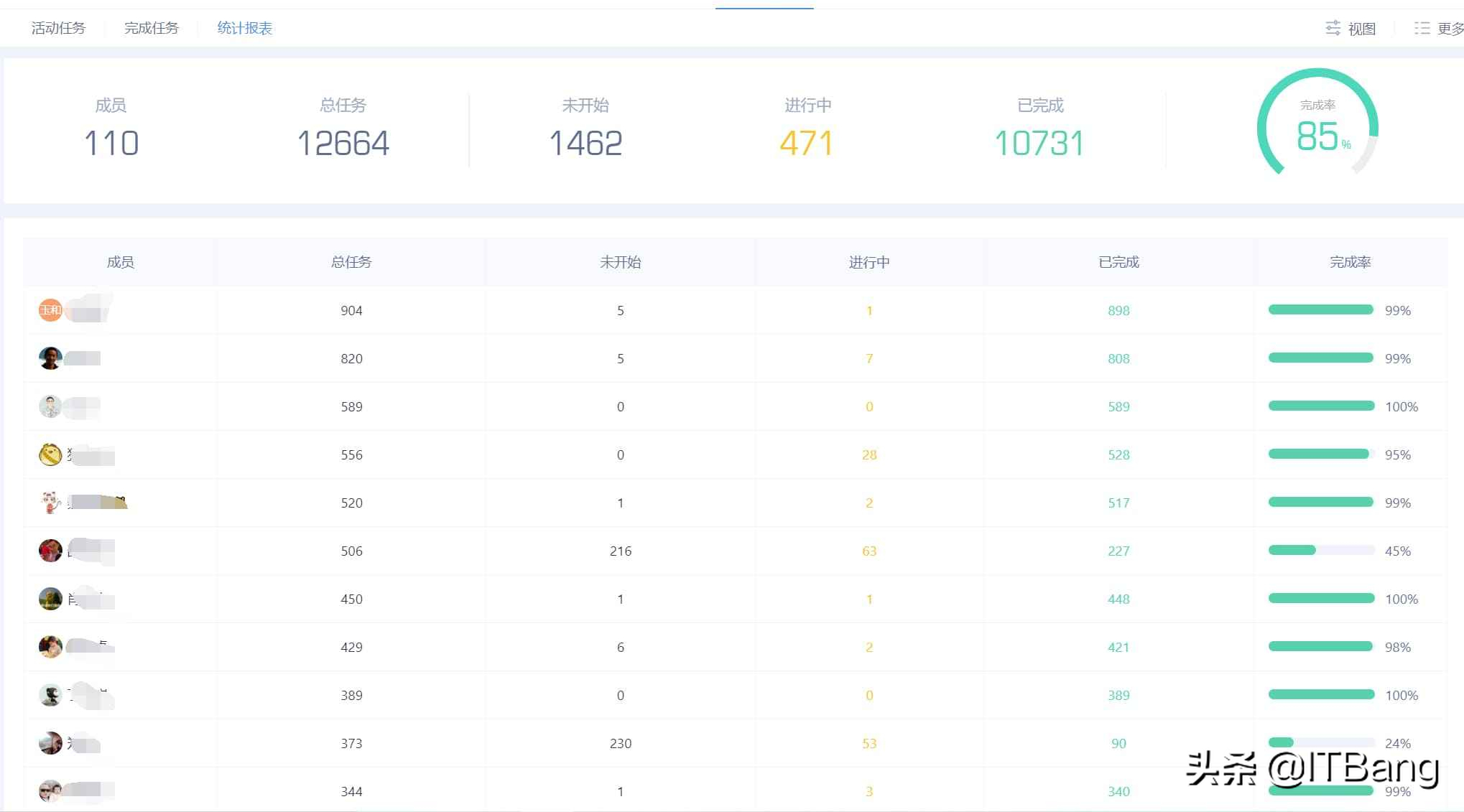Click avatar of member with 389 tasks
The height and width of the screenshot is (812, 1464).
50,695
